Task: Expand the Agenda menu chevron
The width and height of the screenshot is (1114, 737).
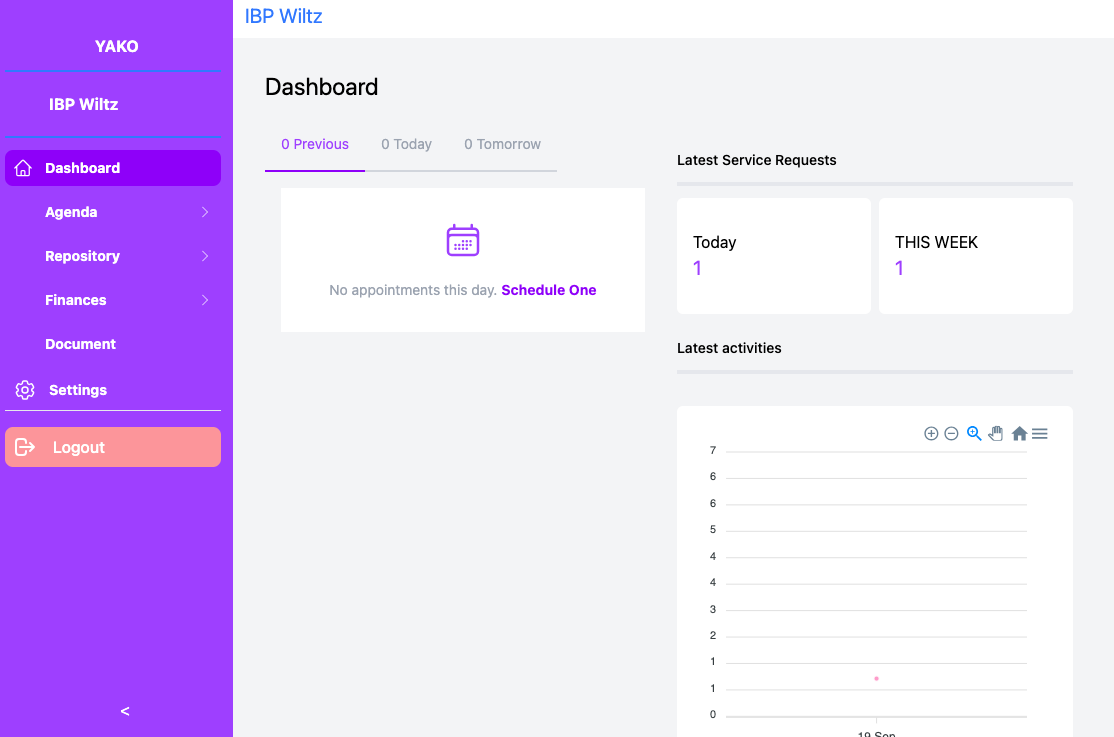Action: pos(205,212)
